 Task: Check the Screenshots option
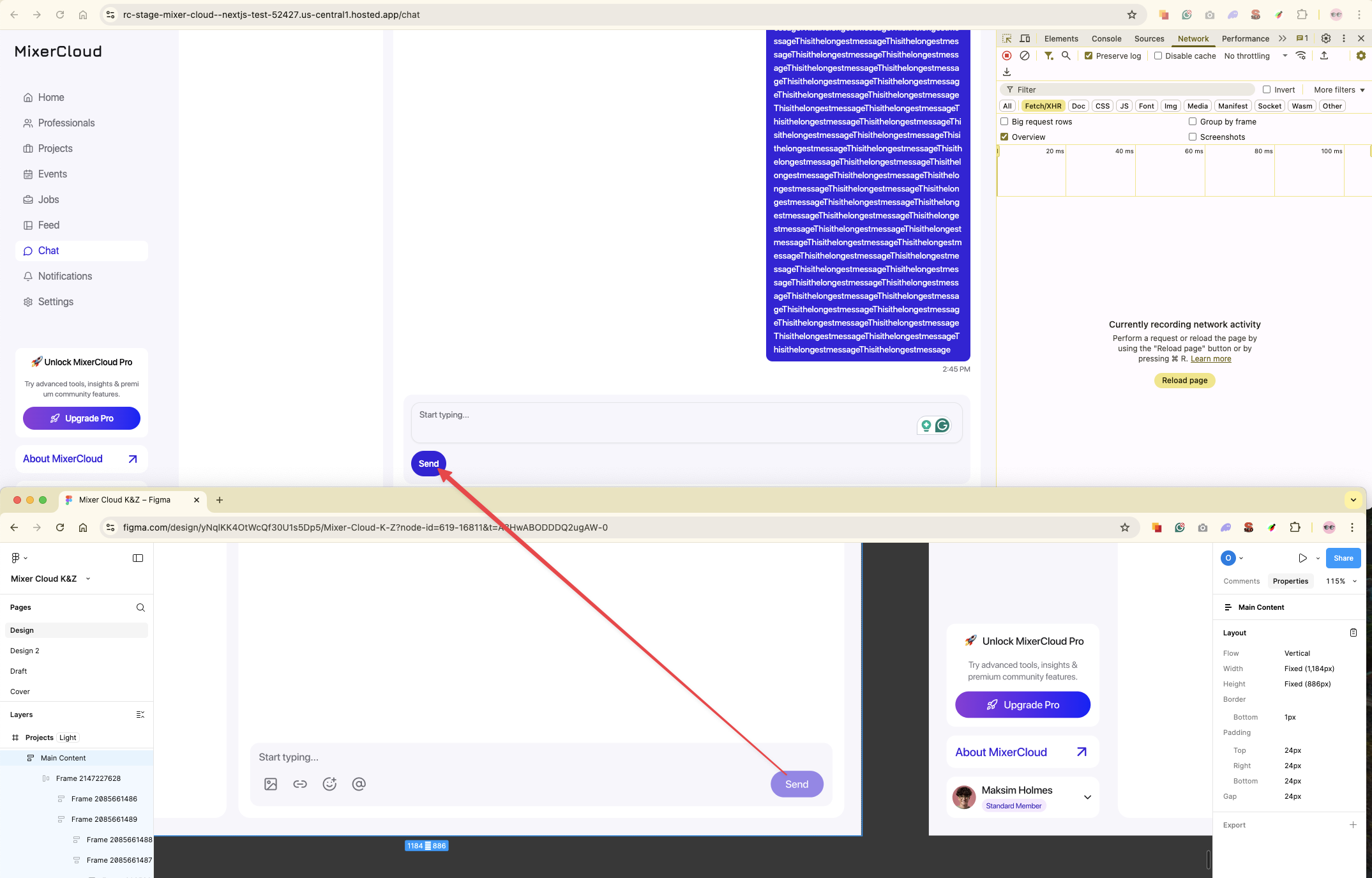[x=1193, y=137]
